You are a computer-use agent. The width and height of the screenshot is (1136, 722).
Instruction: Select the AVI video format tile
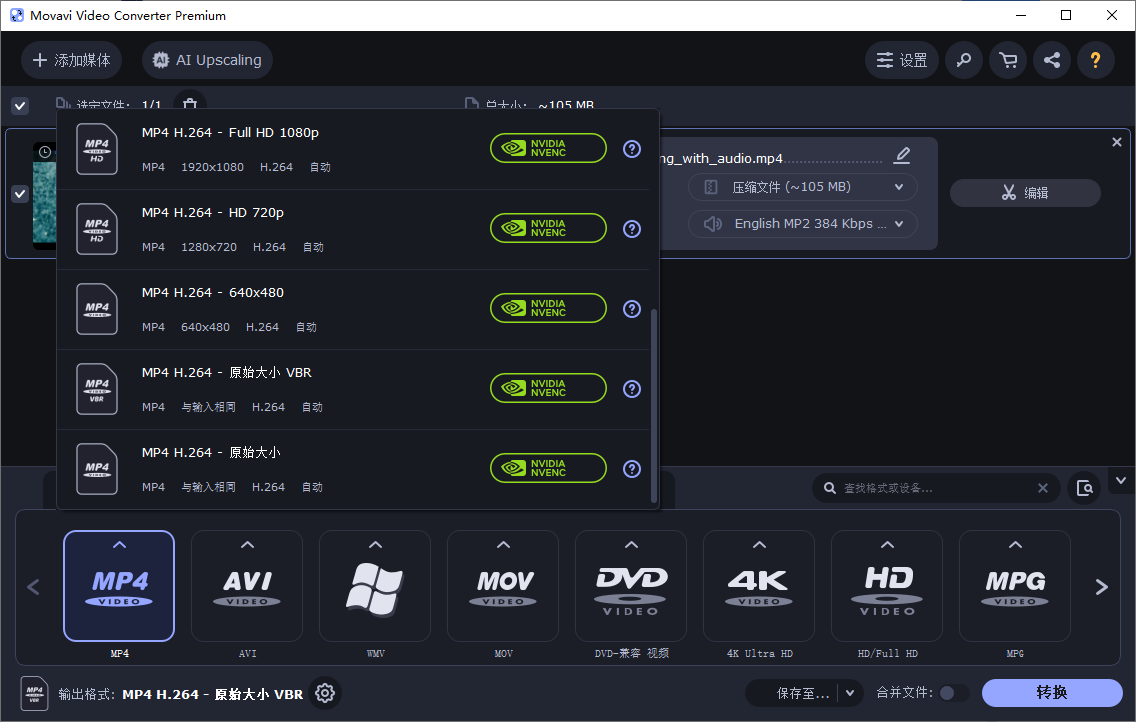coord(247,586)
